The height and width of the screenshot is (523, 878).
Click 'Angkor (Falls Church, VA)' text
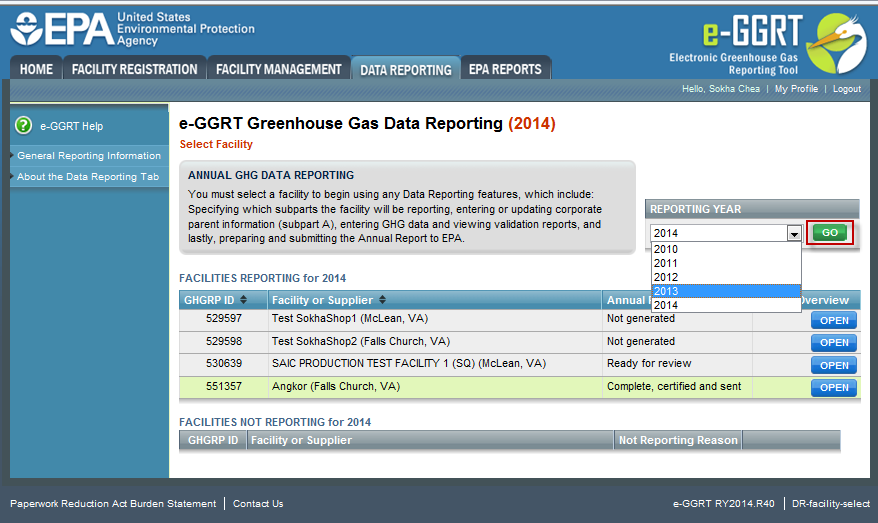tap(336, 386)
